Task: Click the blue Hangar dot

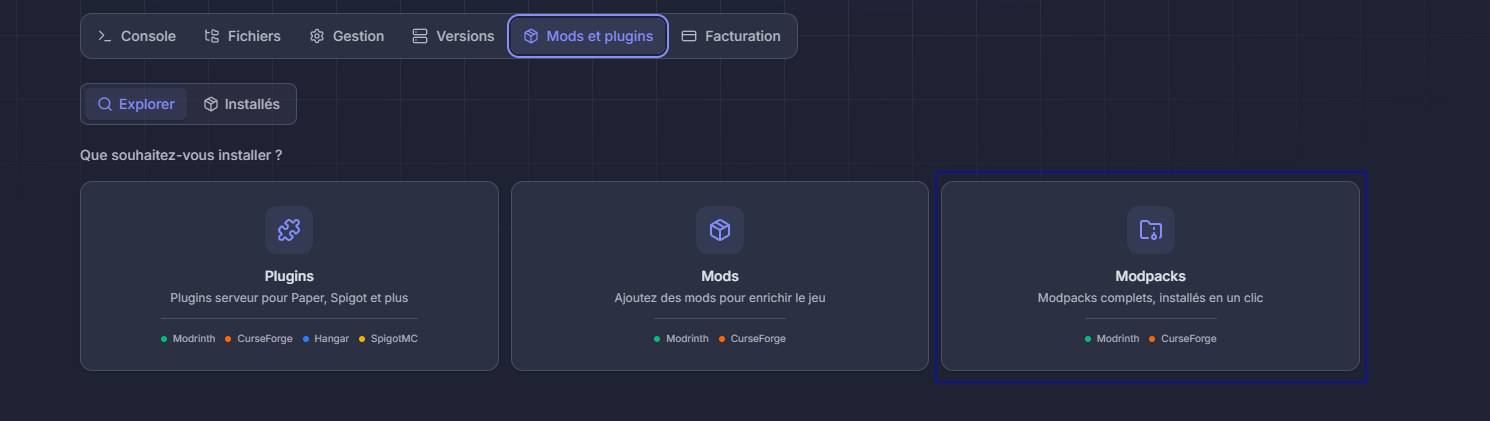Action: (306, 339)
